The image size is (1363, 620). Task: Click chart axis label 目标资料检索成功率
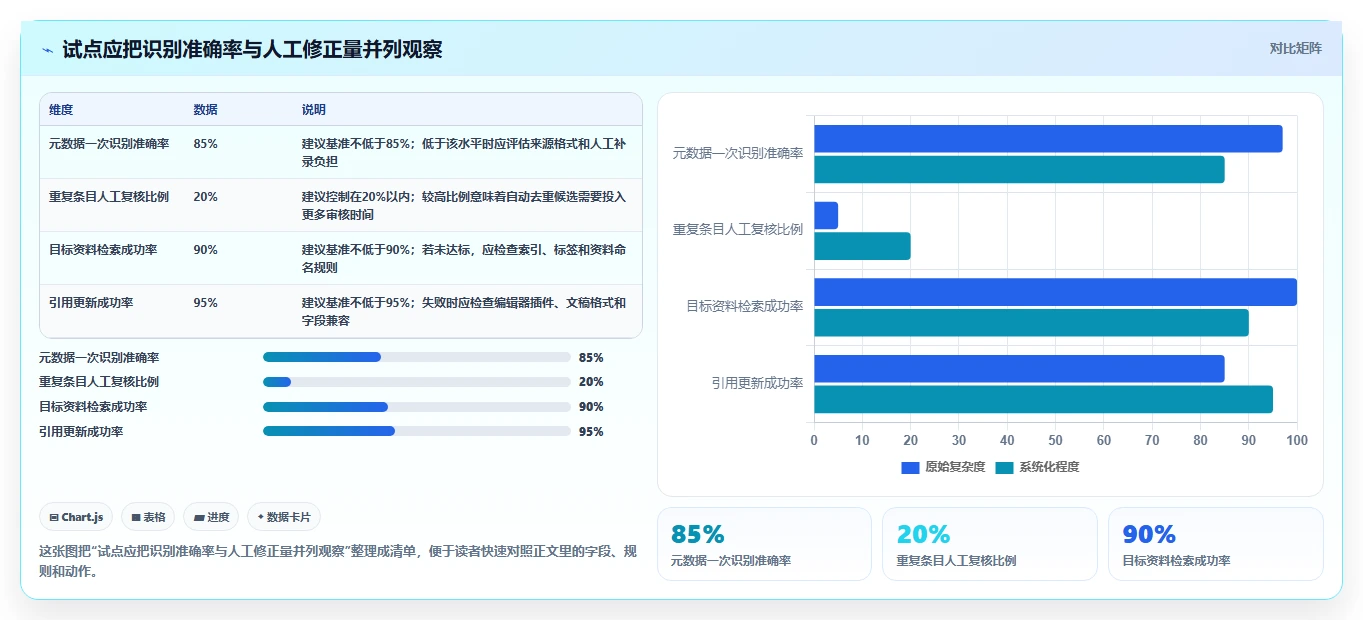coord(744,307)
